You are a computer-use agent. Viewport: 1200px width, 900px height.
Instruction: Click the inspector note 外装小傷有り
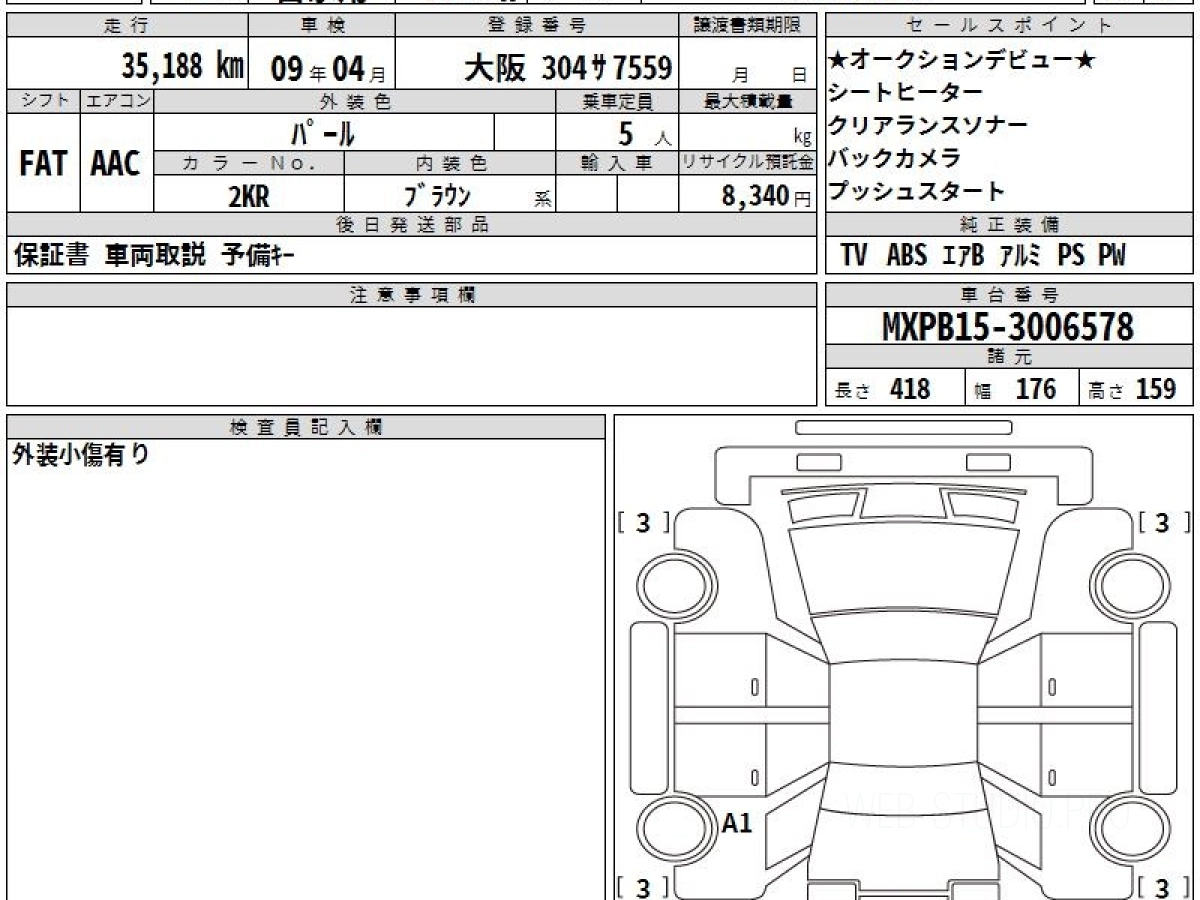(x=80, y=455)
